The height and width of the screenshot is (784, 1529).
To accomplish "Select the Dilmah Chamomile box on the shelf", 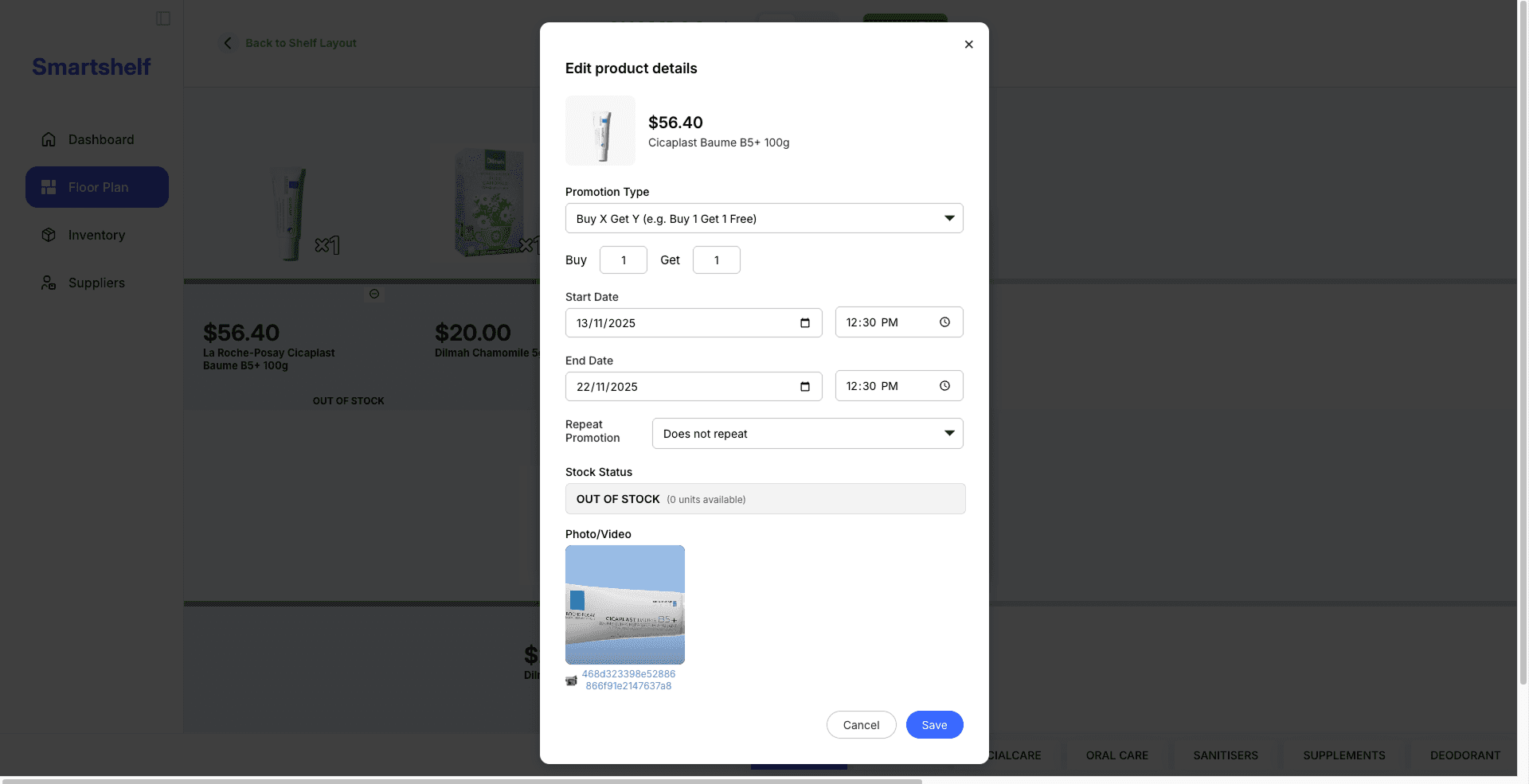I will [x=490, y=203].
